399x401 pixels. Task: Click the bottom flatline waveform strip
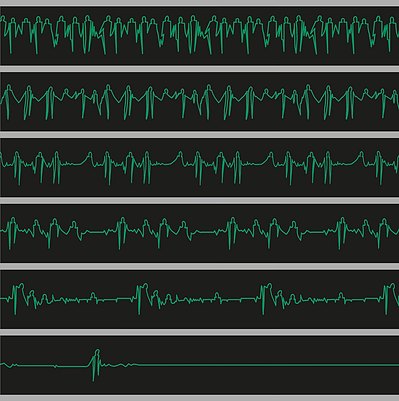199,365
